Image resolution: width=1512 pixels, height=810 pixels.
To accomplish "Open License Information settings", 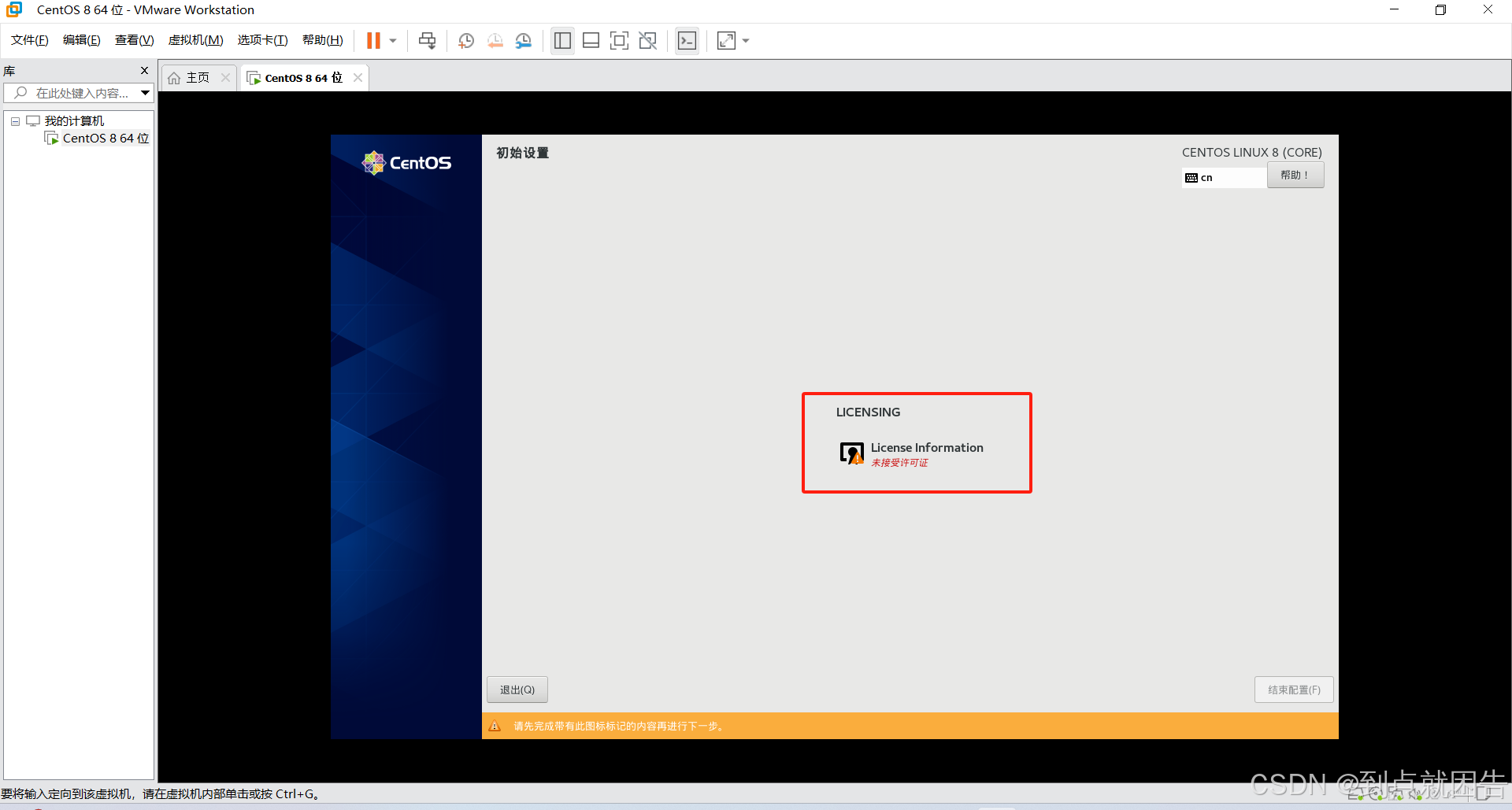I will pos(912,453).
